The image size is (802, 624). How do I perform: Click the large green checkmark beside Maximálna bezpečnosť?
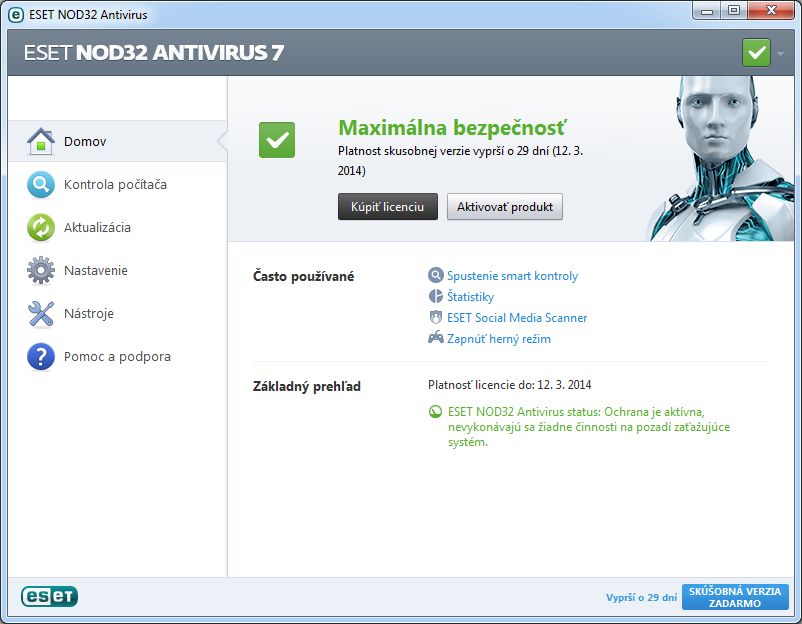click(x=277, y=140)
